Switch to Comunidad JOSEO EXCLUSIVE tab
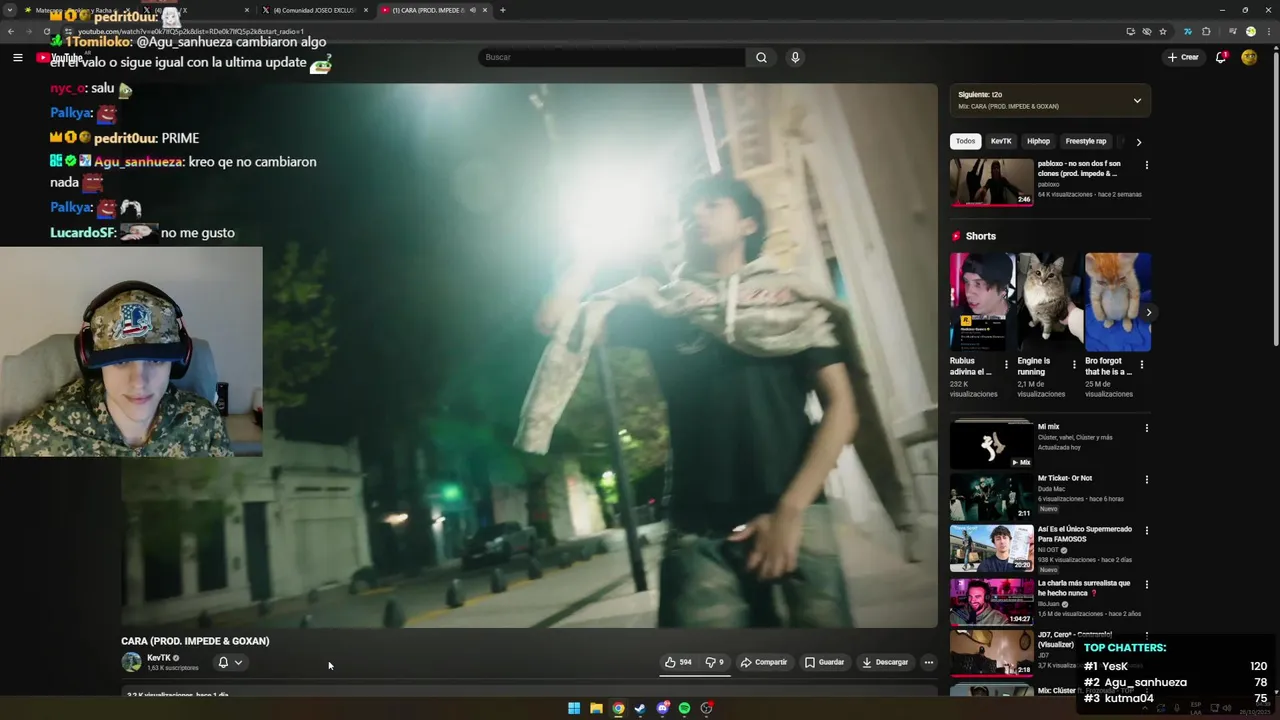 click(315, 10)
